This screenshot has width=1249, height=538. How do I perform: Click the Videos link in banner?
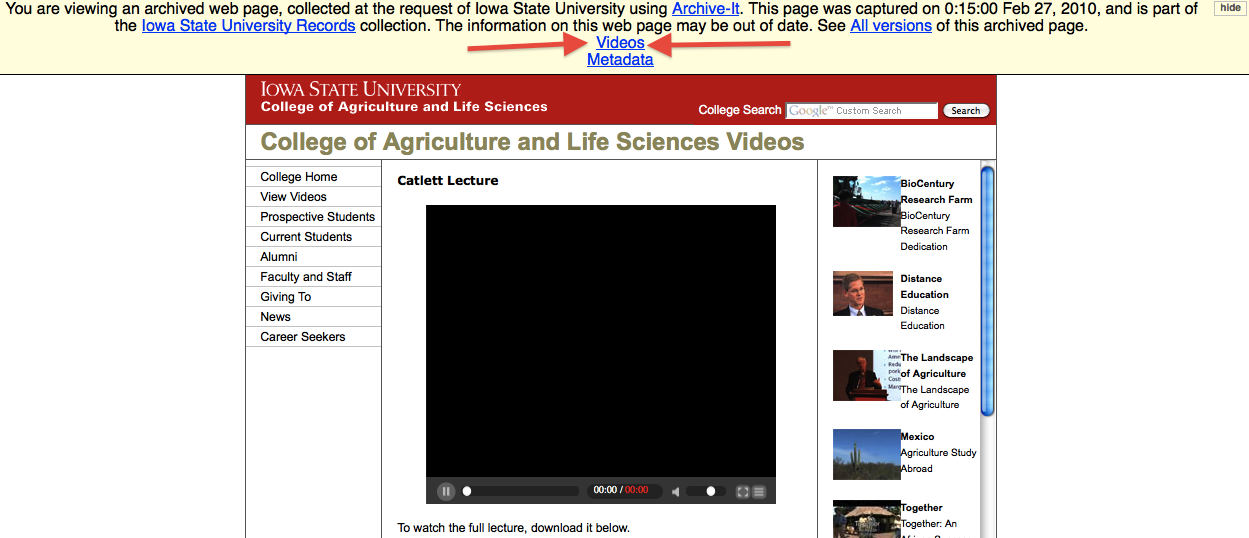(x=620, y=43)
